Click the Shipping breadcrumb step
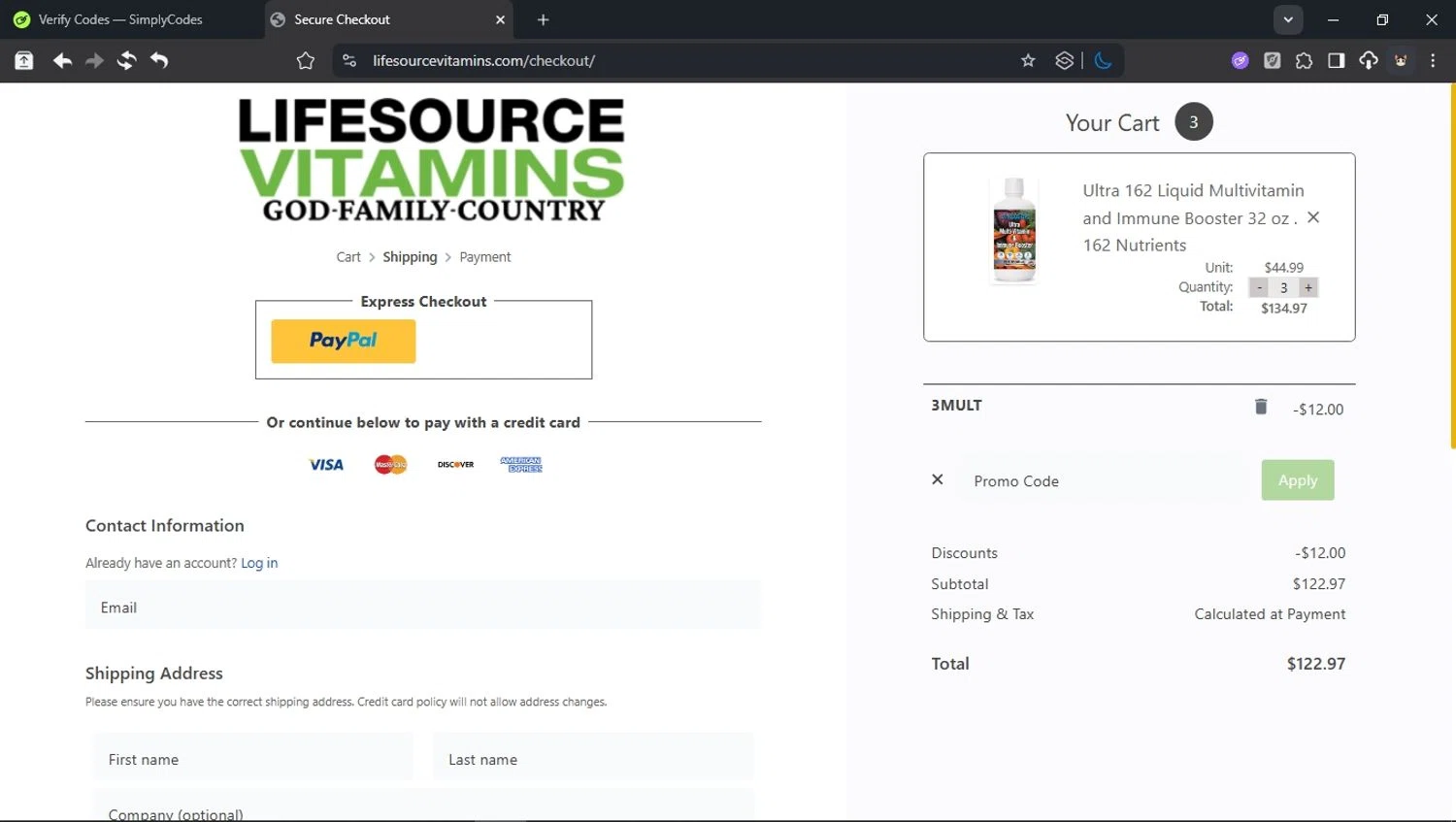The width and height of the screenshot is (1456, 822). [410, 257]
